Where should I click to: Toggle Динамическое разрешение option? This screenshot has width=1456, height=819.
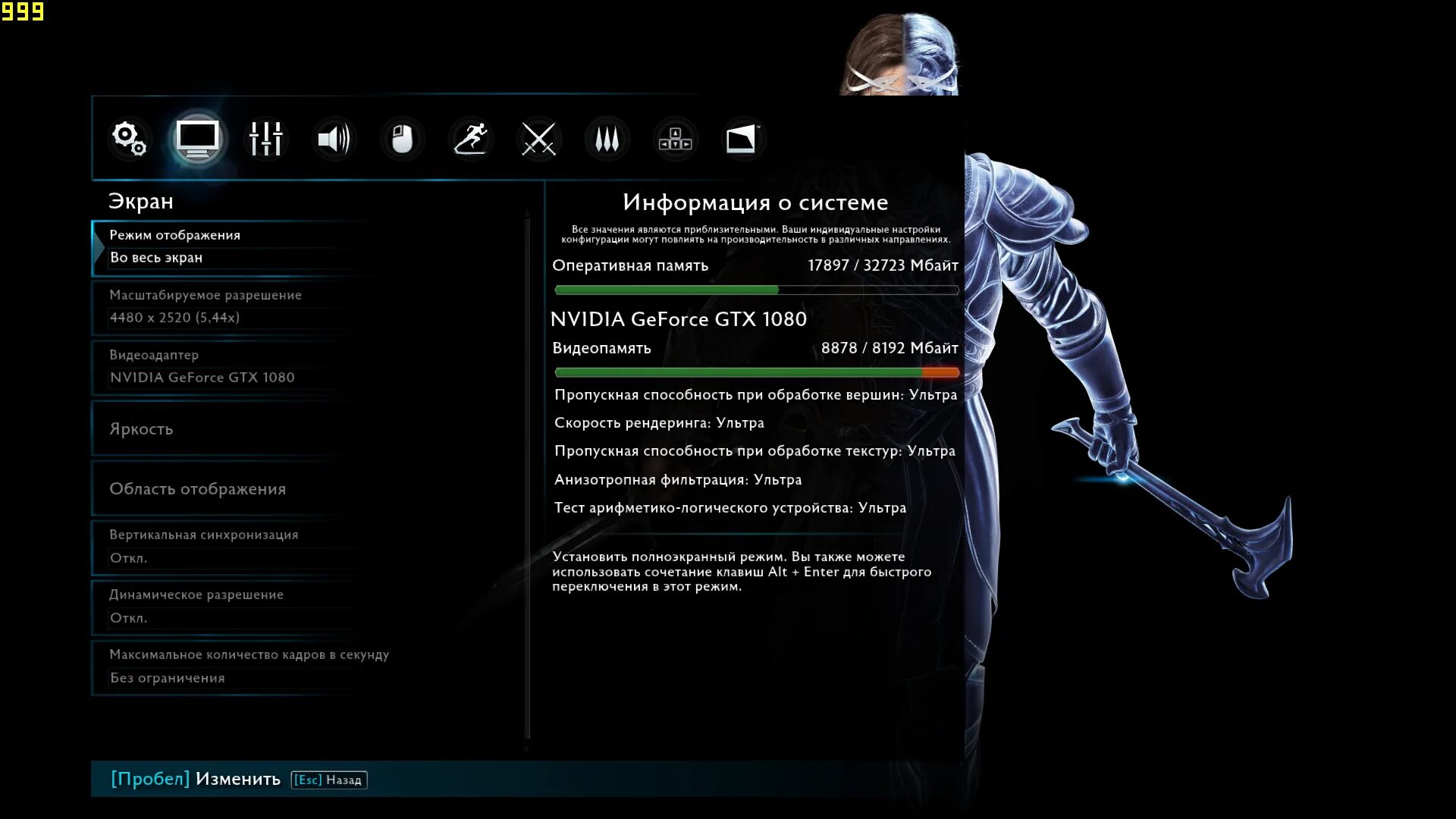pos(227,606)
